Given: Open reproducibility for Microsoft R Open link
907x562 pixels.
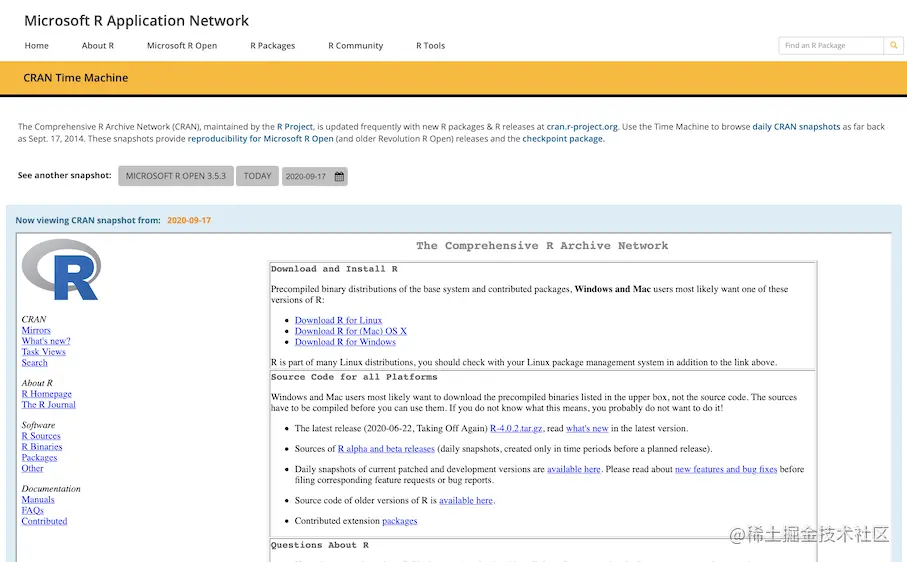Looking at the screenshot, I should click(260, 139).
